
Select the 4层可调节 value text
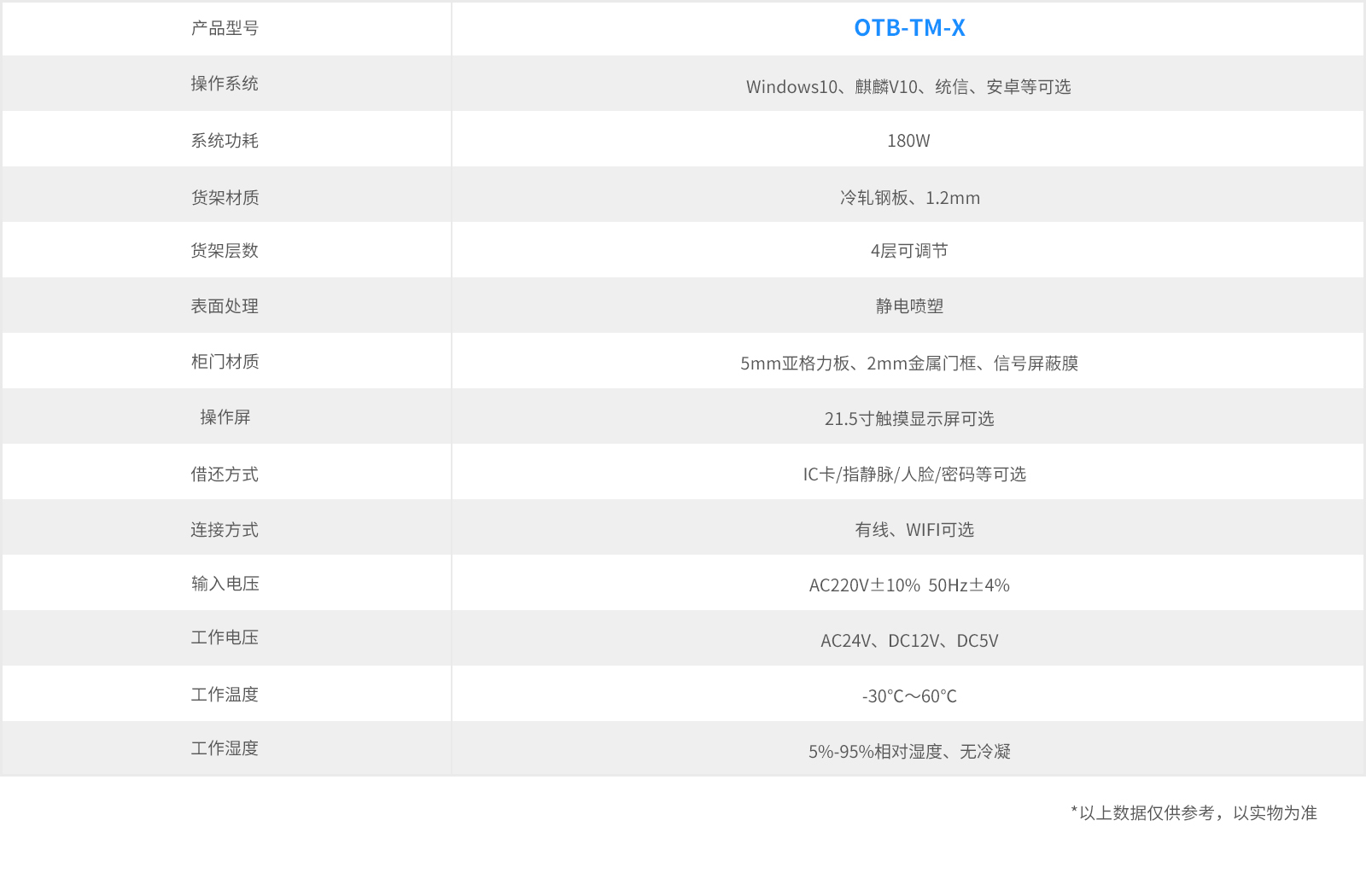pos(909,251)
